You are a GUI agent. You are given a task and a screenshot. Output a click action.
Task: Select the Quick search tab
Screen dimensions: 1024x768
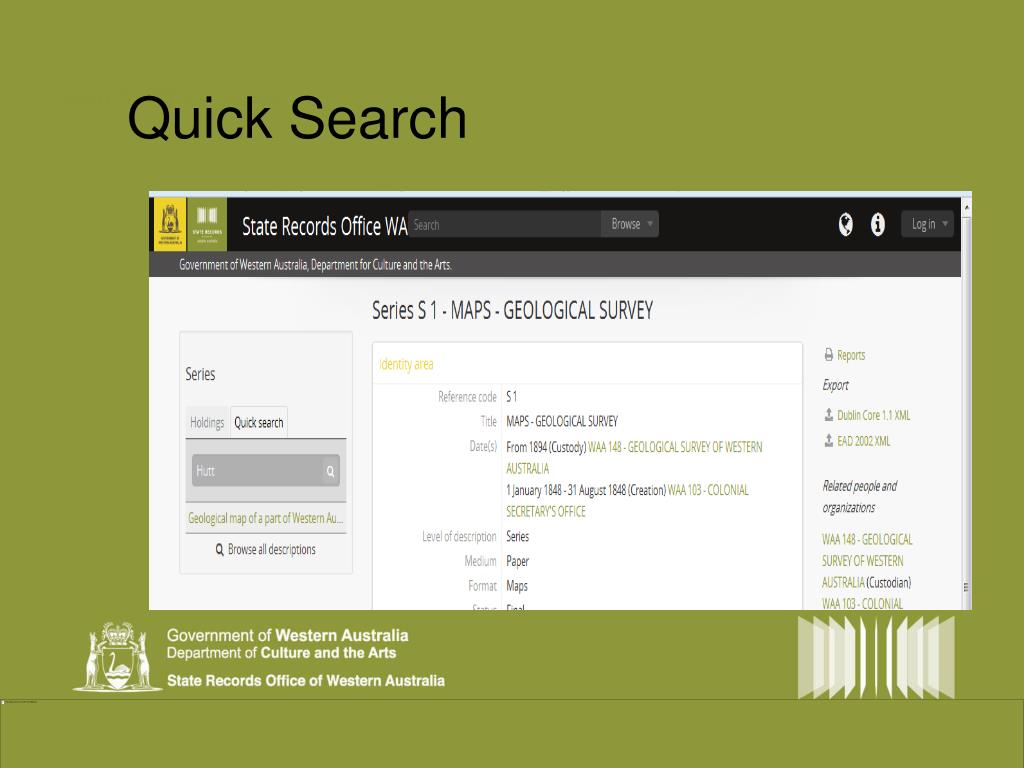[259, 423]
